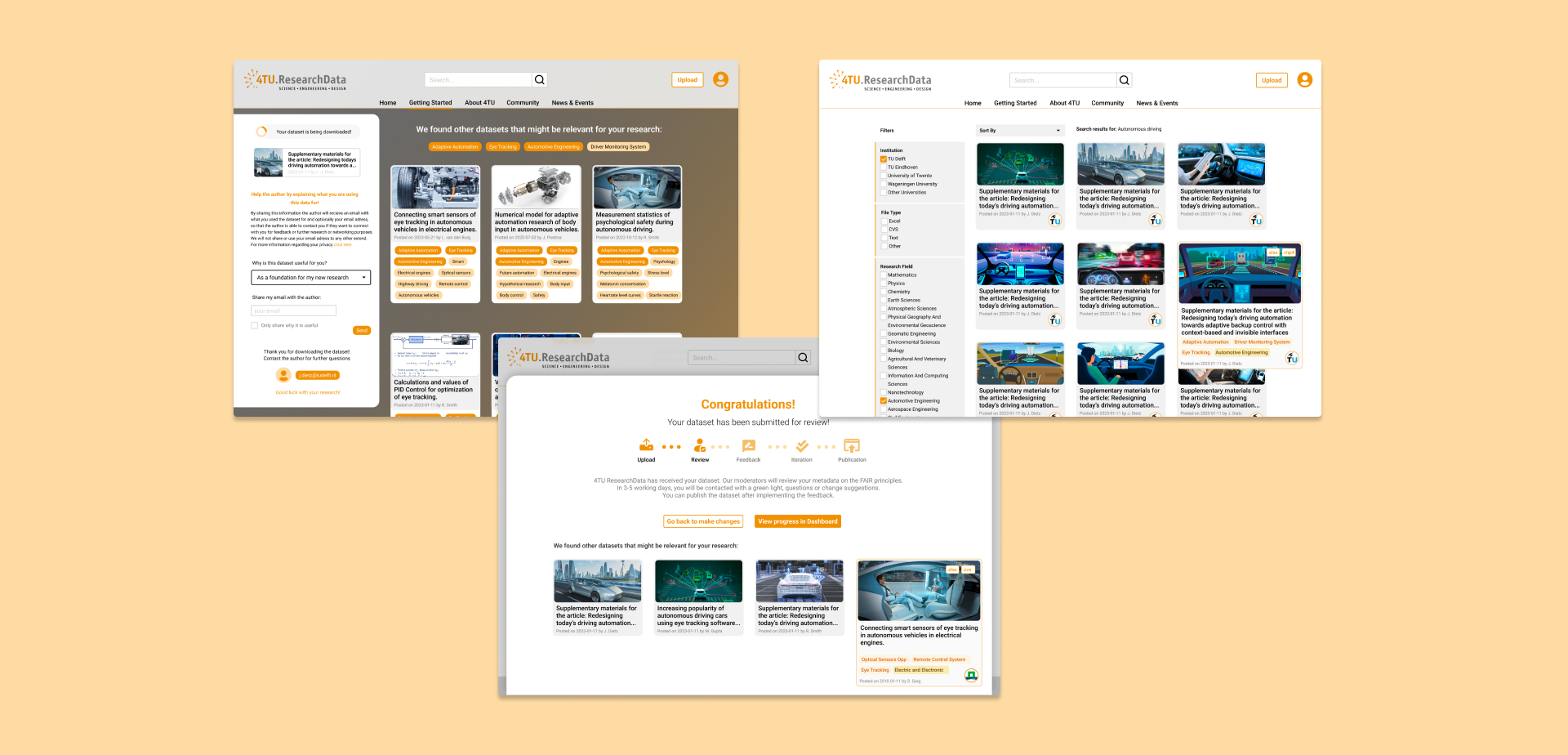Click the 'Optical Sensors Opp' tag

[884, 659]
